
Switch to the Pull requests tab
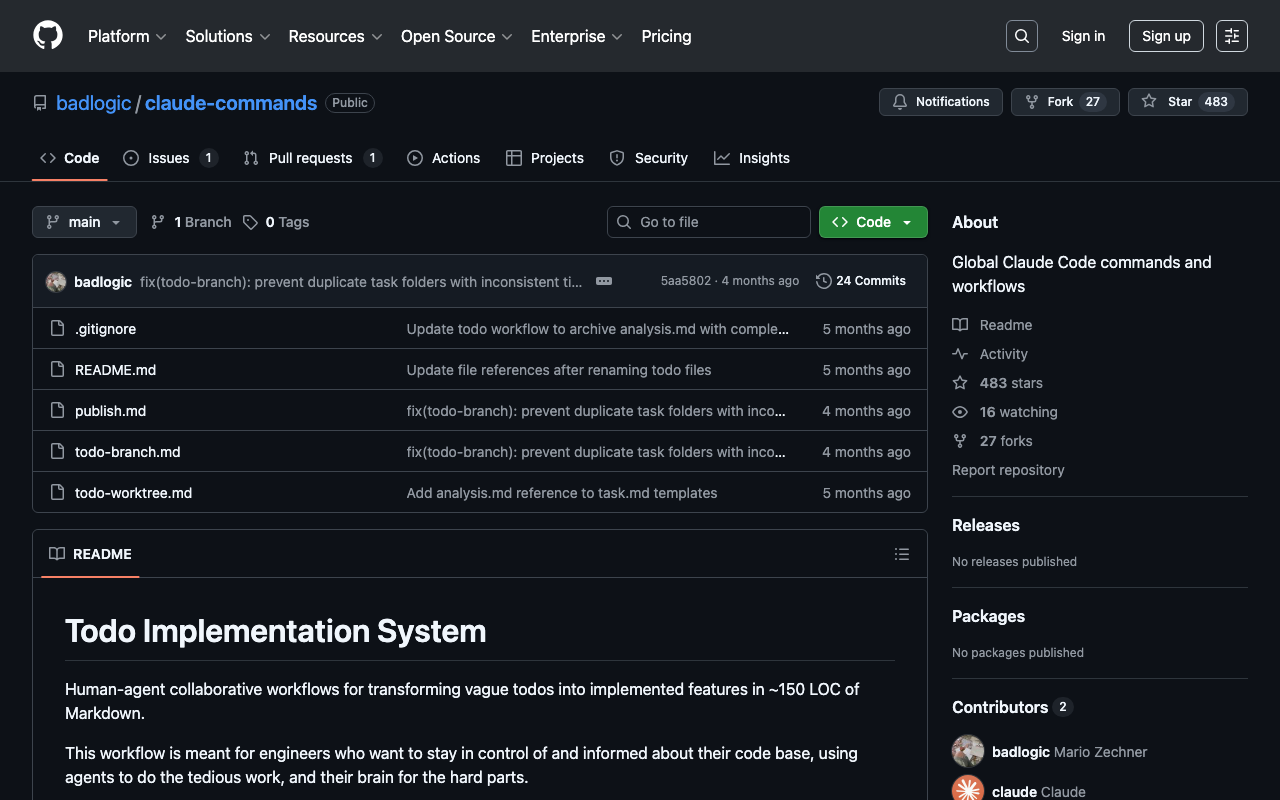310,158
